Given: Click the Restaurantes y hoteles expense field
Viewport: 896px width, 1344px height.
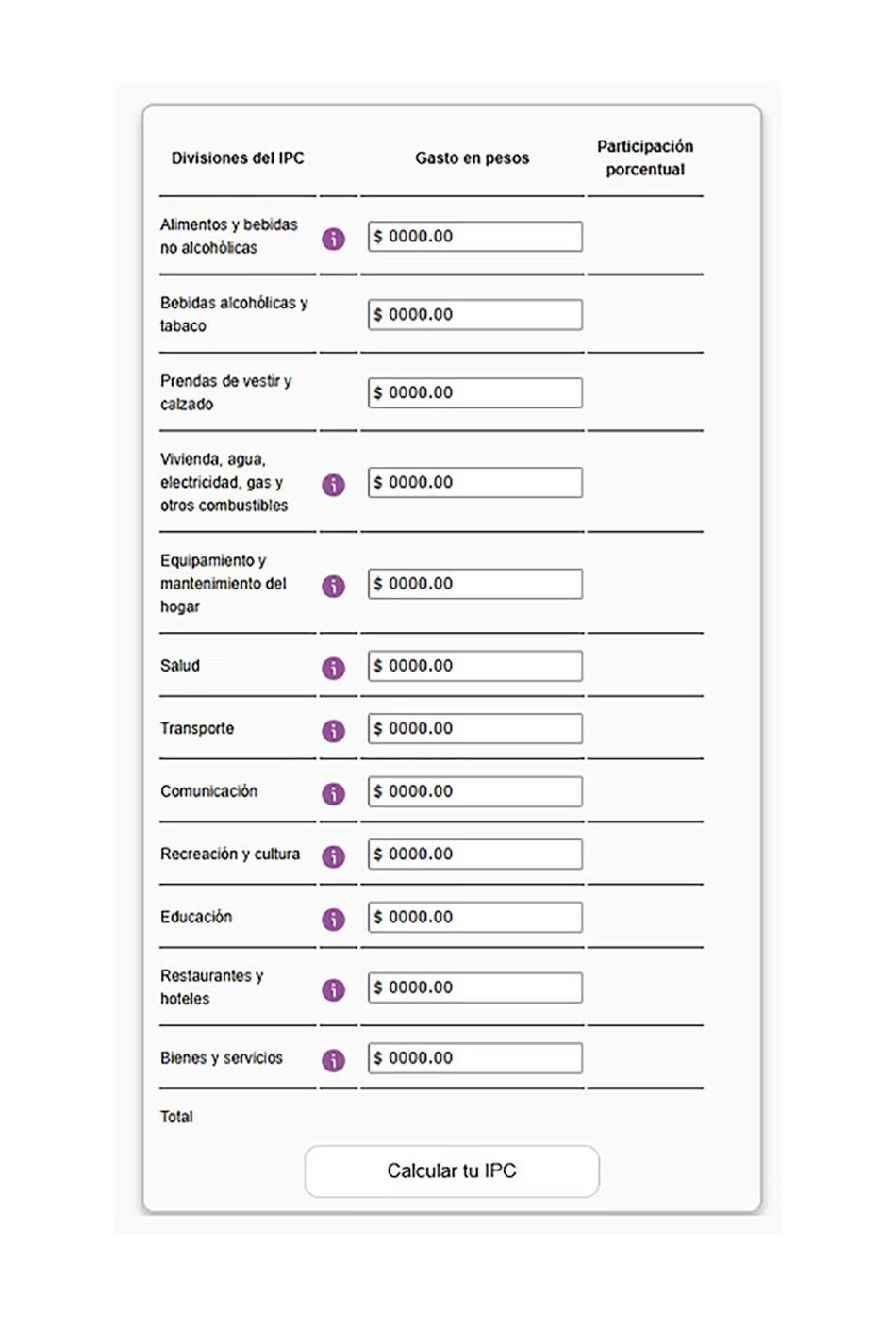Looking at the screenshot, I should click(x=474, y=987).
